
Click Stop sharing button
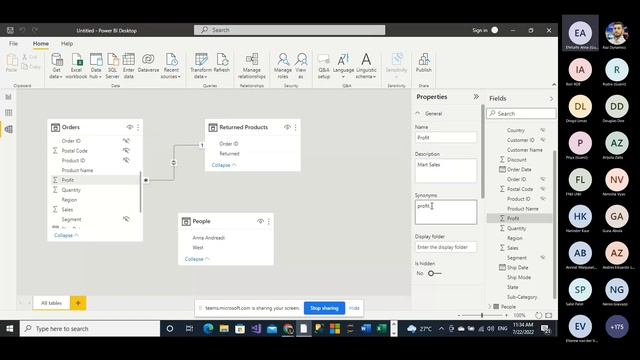coord(324,308)
